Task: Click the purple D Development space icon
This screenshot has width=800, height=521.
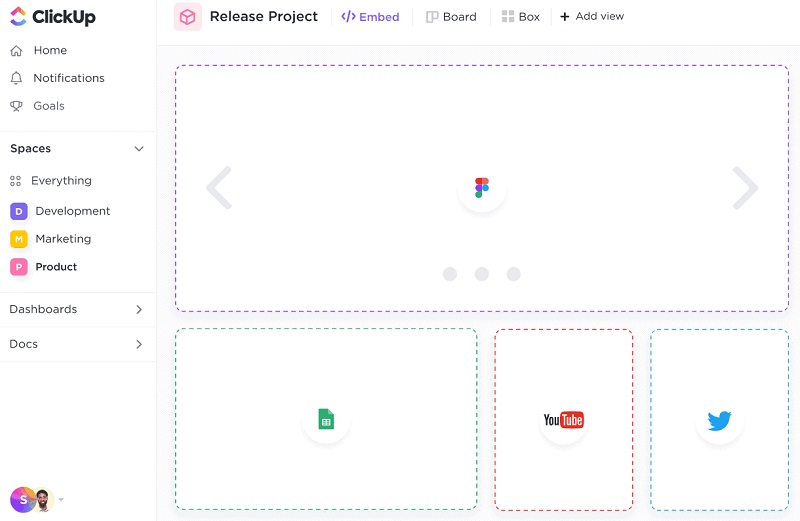Action: click(19, 211)
